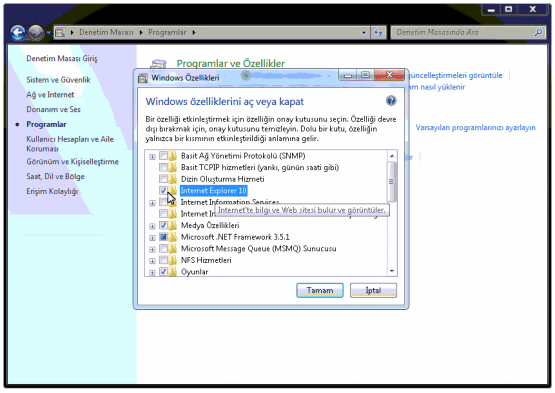Viewport: 555px width, 393px height.
Task: Click the Windows Özellikleri title bar icon
Action: coord(143,78)
